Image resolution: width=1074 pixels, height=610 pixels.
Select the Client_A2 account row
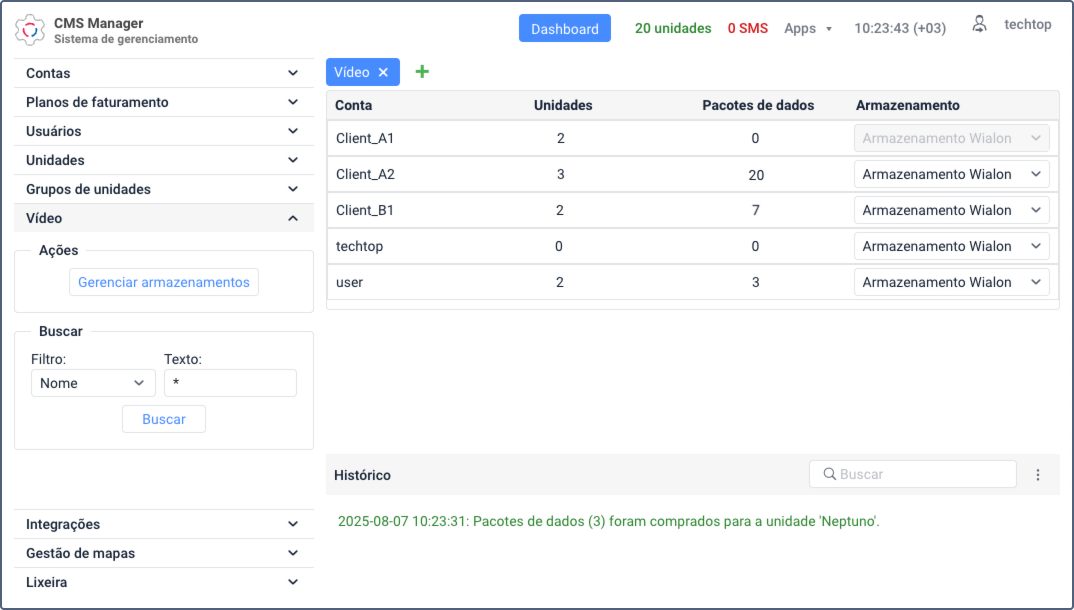pyautogui.click(x=692, y=174)
